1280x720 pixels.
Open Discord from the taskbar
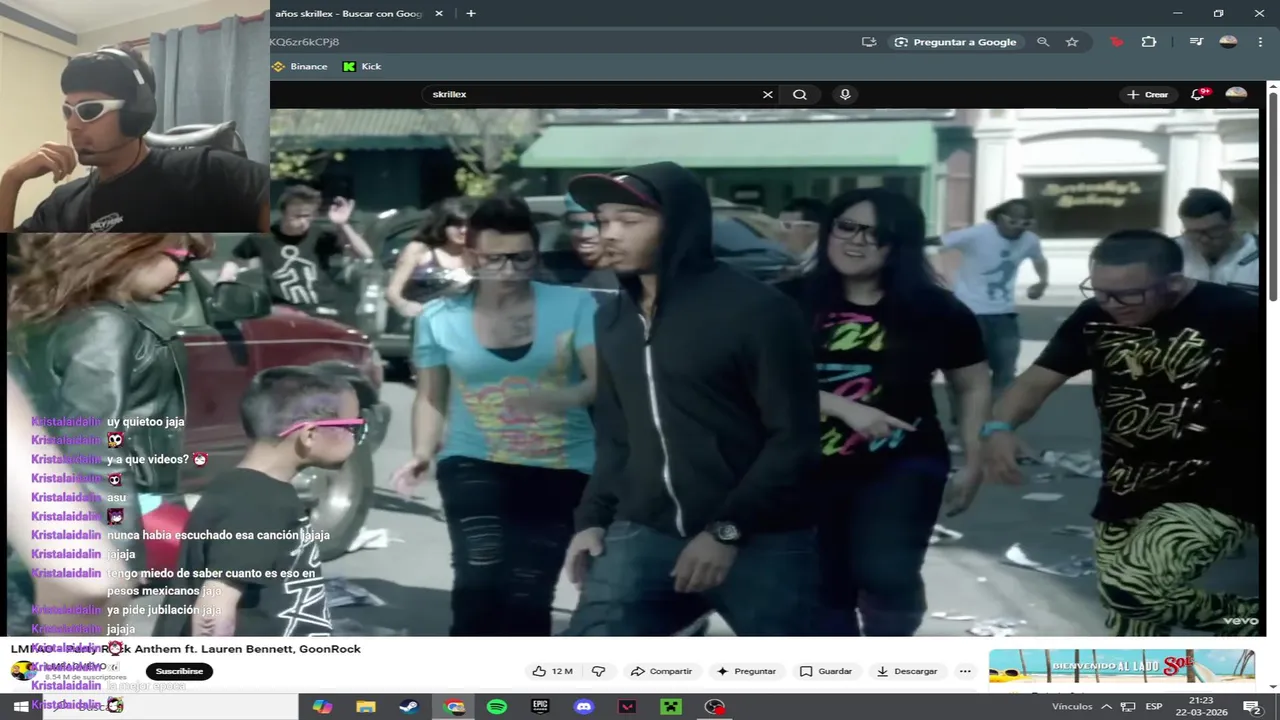point(584,706)
